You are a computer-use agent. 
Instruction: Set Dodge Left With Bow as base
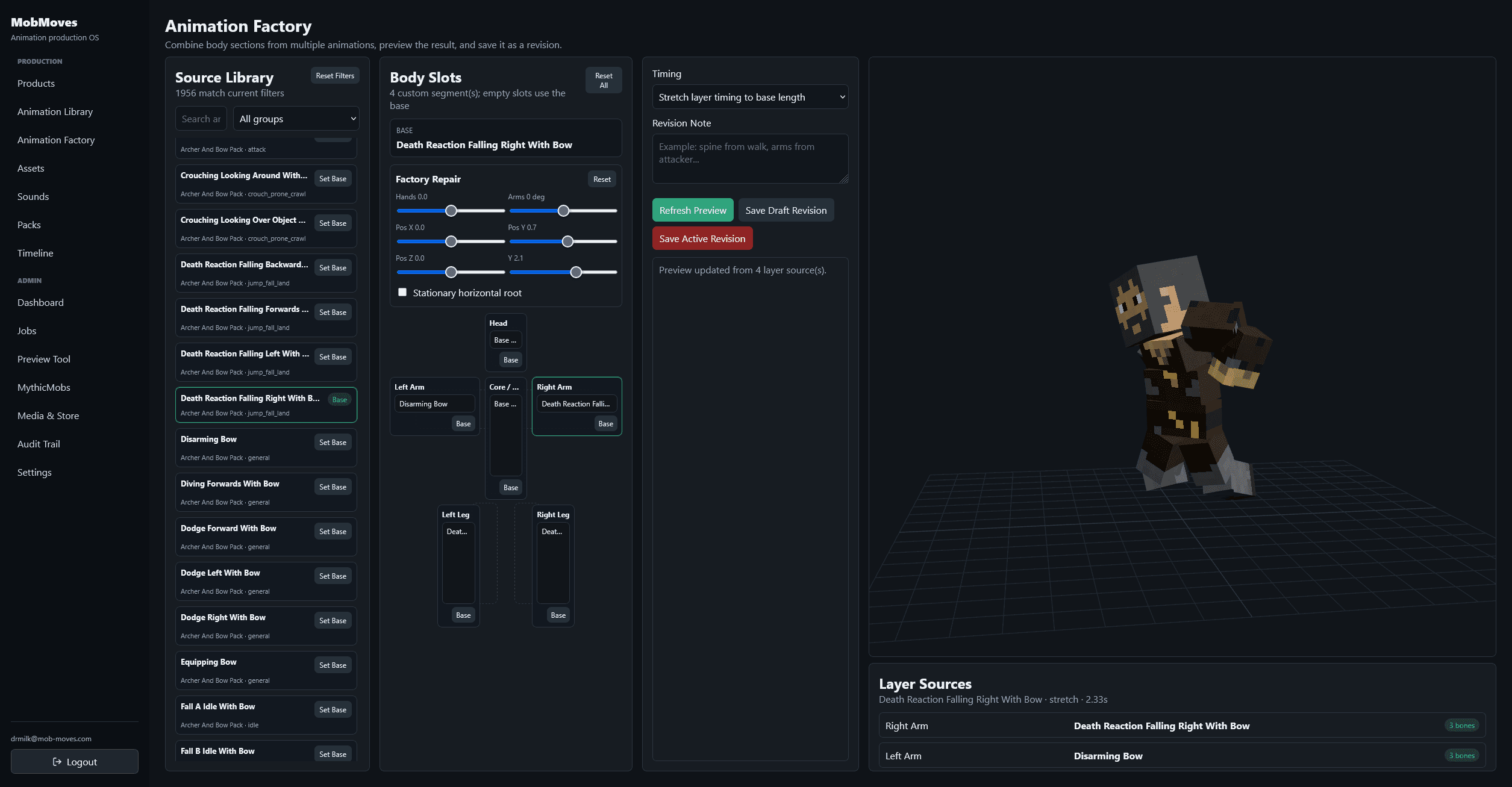[333, 576]
